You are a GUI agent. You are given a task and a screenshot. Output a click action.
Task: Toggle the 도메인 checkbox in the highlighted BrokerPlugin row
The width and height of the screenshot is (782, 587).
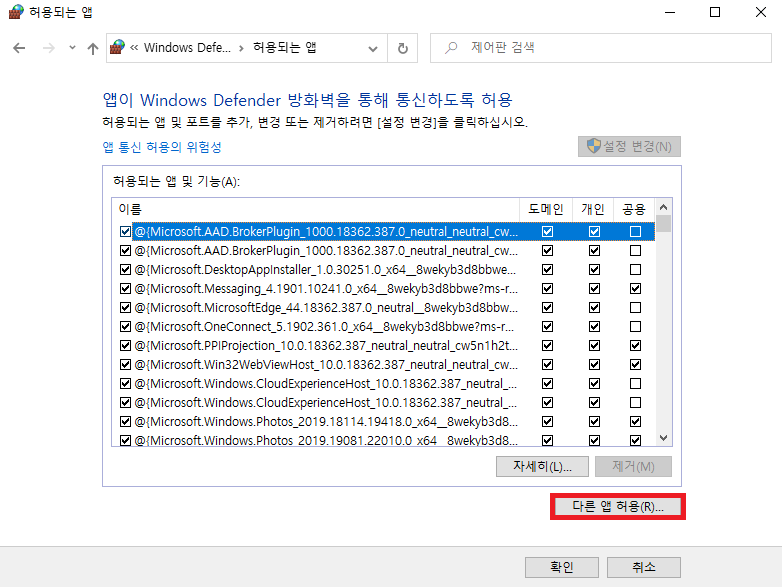[x=547, y=231]
